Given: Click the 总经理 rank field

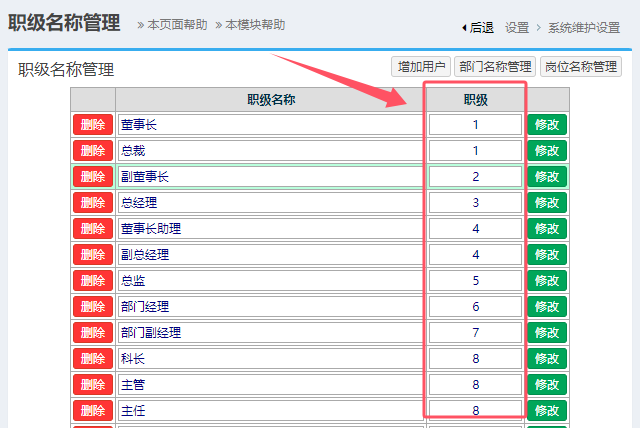Looking at the screenshot, I should 476,203.
